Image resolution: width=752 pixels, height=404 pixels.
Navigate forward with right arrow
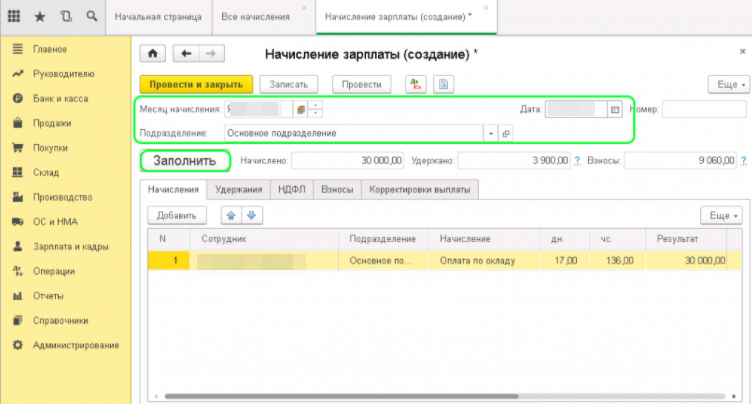point(212,53)
